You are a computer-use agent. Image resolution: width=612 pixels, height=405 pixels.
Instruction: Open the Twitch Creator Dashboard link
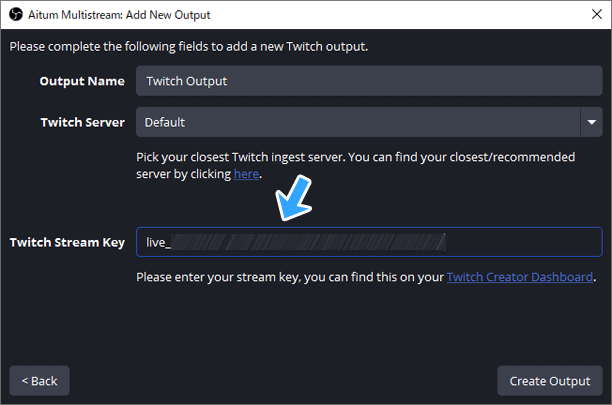(519, 277)
